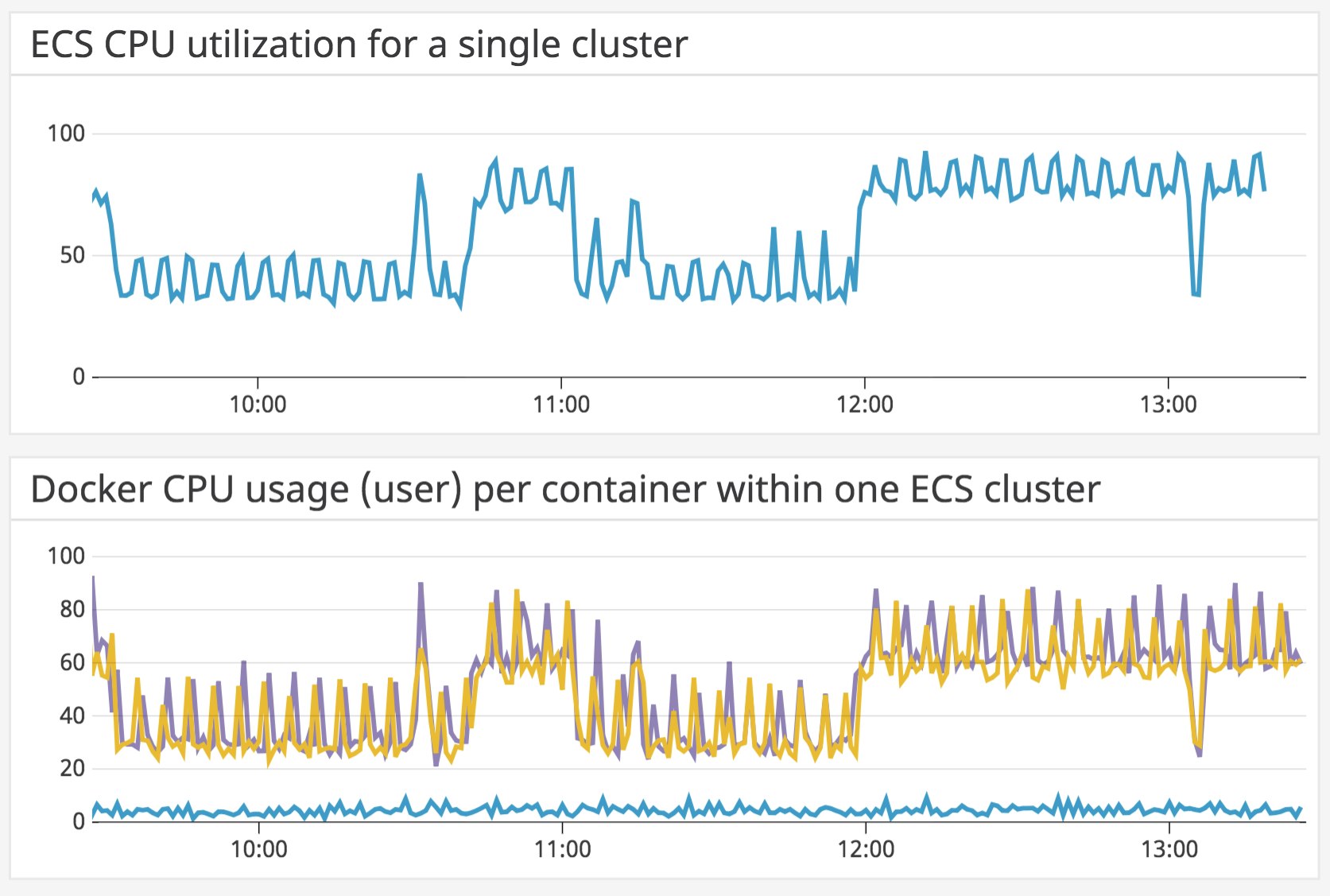Click the 50 y-axis label on ECS chart
1330x896 pixels.
[72, 255]
